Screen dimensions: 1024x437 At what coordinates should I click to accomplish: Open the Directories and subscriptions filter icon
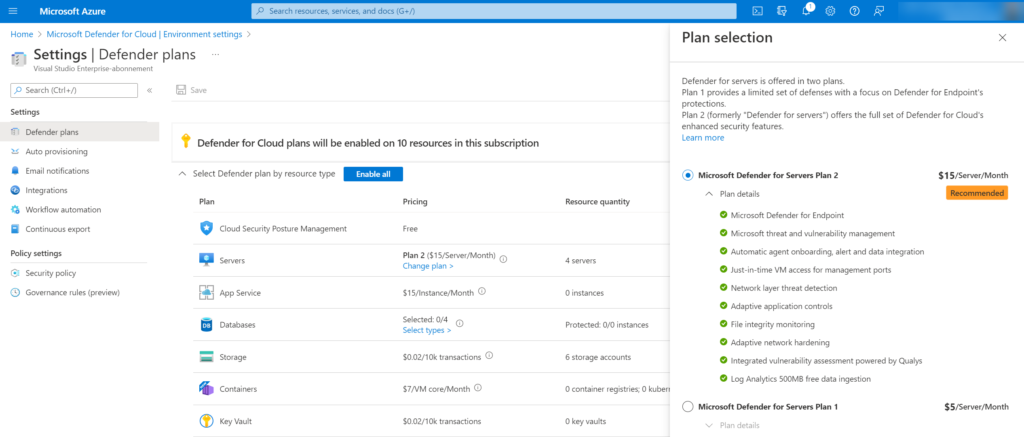(782, 11)
